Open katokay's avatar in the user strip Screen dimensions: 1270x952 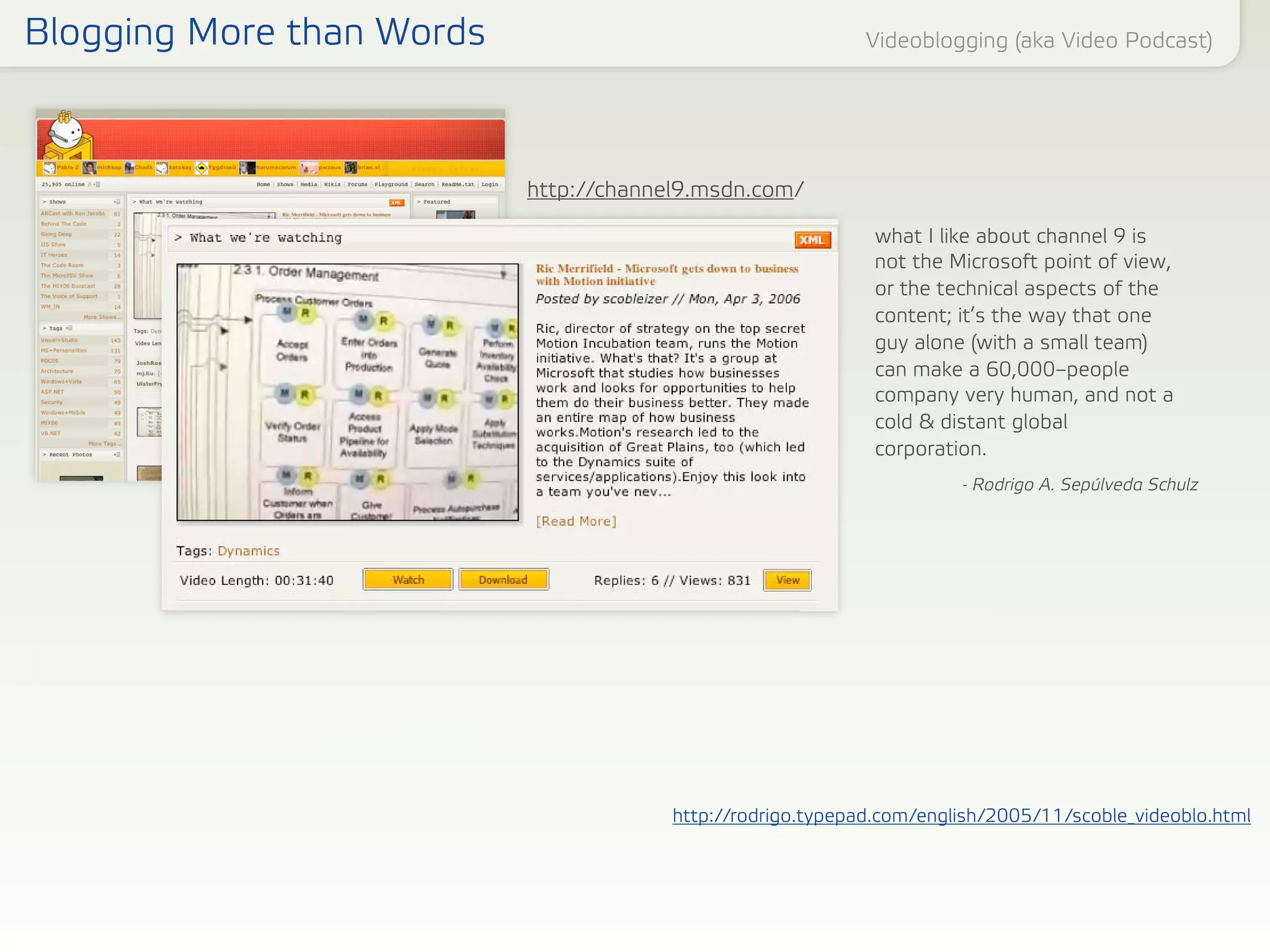[162, 168]
